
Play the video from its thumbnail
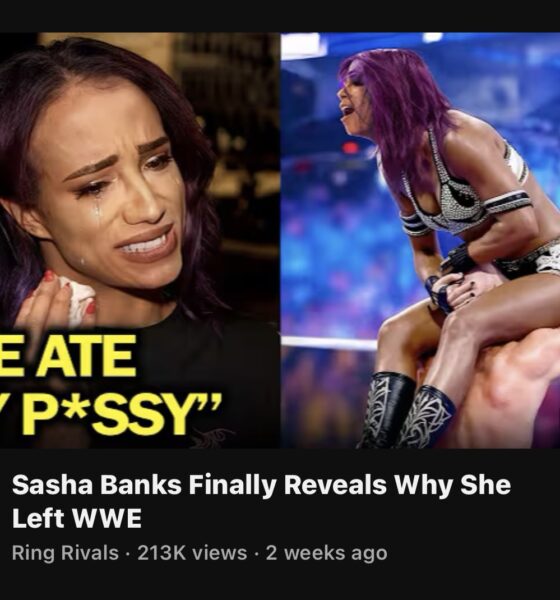(x=280, y=240)
